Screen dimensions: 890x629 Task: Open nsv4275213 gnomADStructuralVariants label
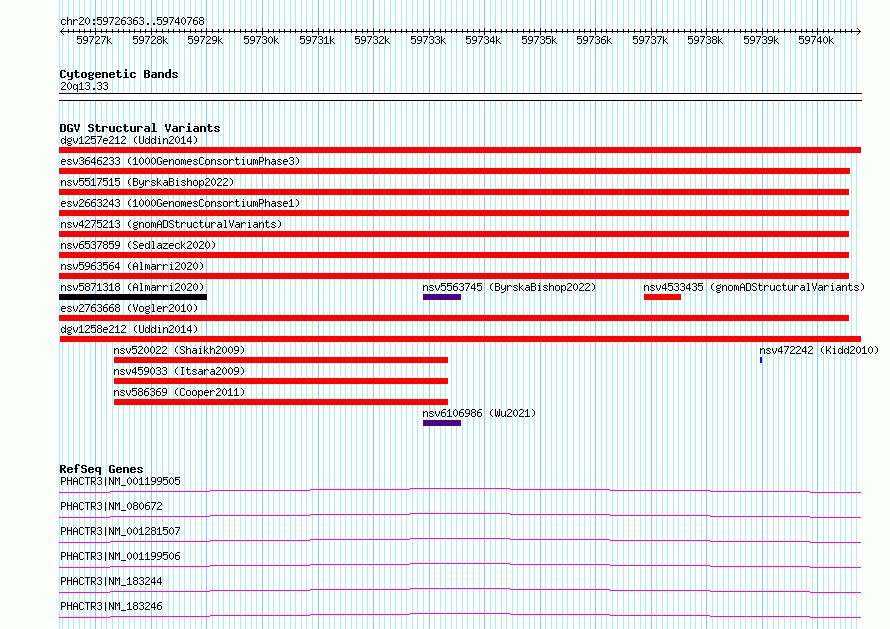171,224
